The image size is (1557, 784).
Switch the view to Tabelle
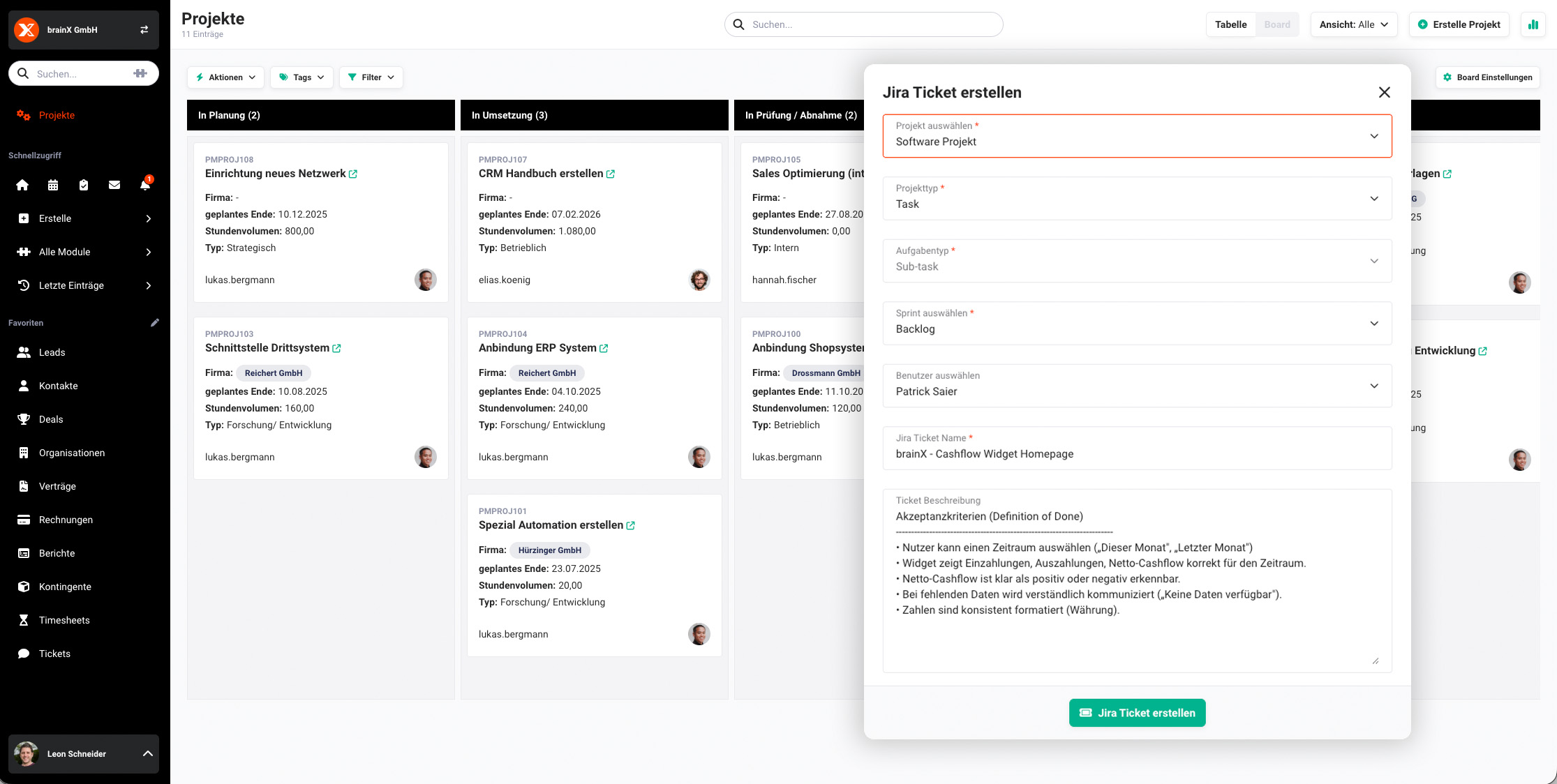pyautogui.click(x=1230, y=24)
